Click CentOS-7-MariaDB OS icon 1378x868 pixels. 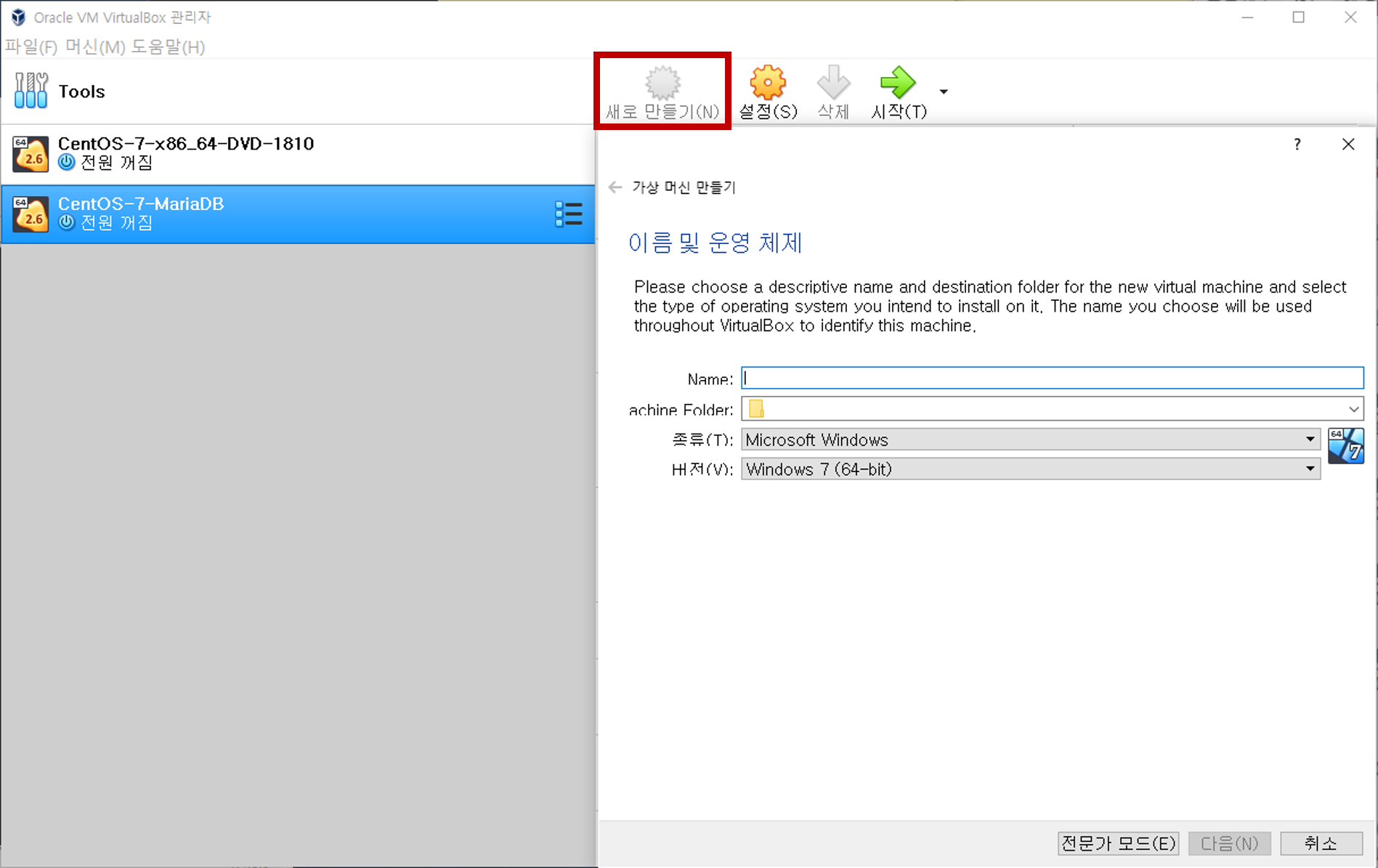[x=31, y=214]
